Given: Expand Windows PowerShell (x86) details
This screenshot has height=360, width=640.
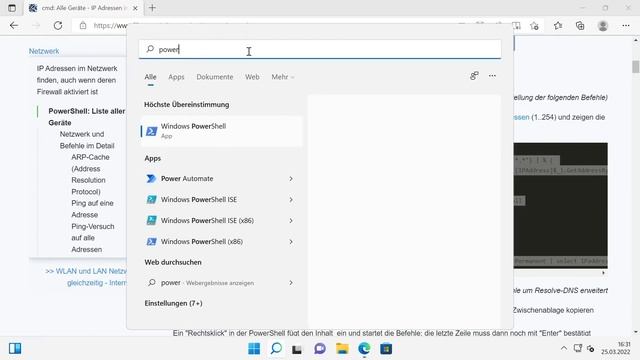Looking at the screenshot, I should pos(291,242).
